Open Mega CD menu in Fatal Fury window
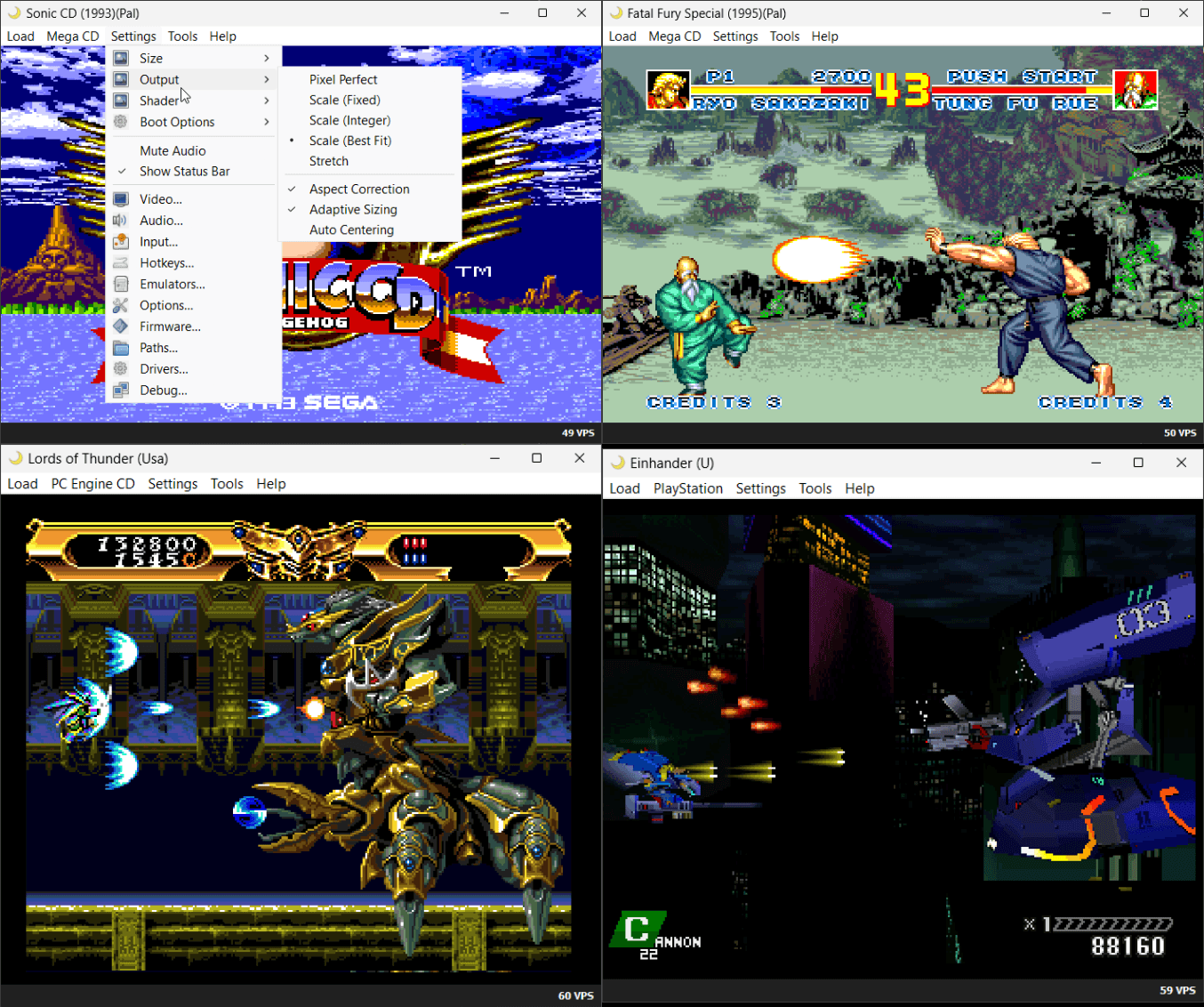 click(675, 36)
